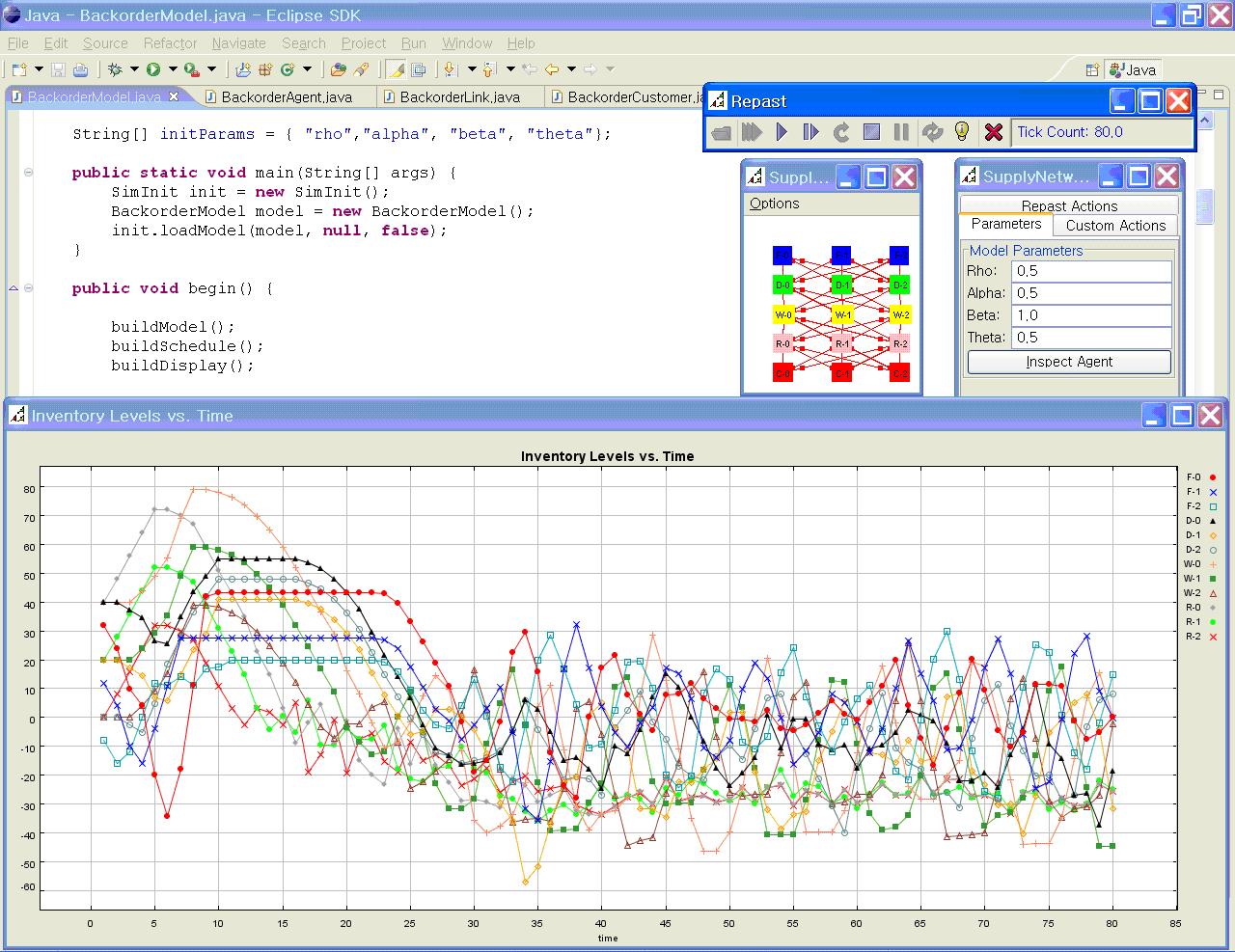Launch Debug with the bug icon
The image size is (1235, 952).
(x=115, y=69)
